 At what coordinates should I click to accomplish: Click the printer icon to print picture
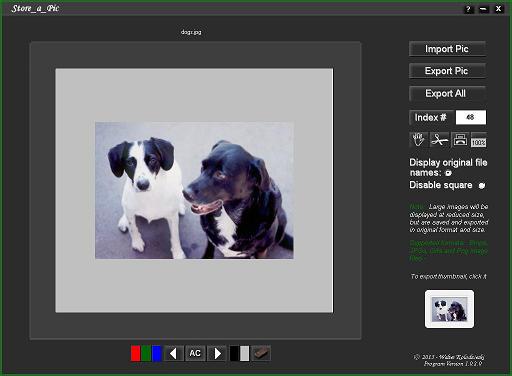click(x=460, y=140)
